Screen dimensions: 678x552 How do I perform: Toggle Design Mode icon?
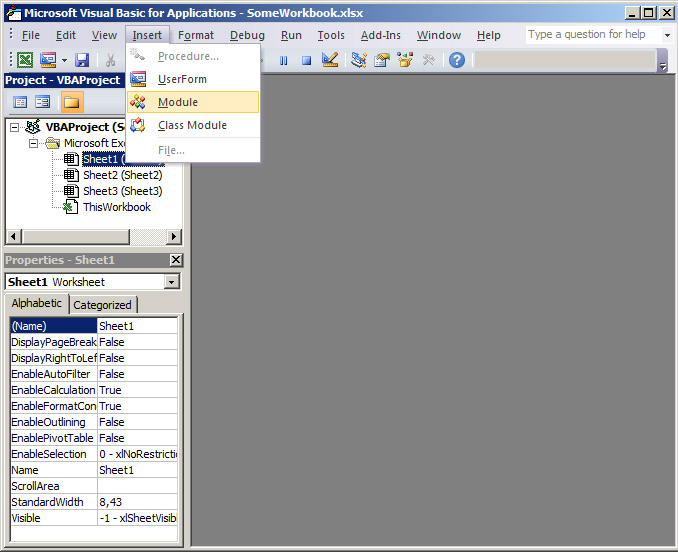tap(330, 60)
